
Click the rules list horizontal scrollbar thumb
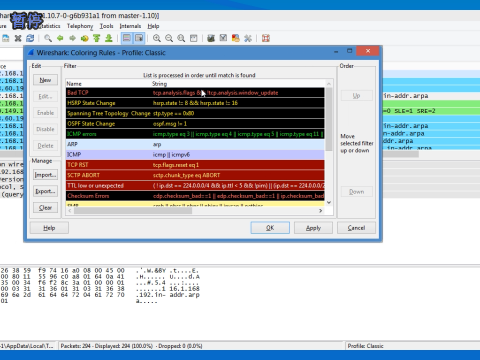point(133,211)
